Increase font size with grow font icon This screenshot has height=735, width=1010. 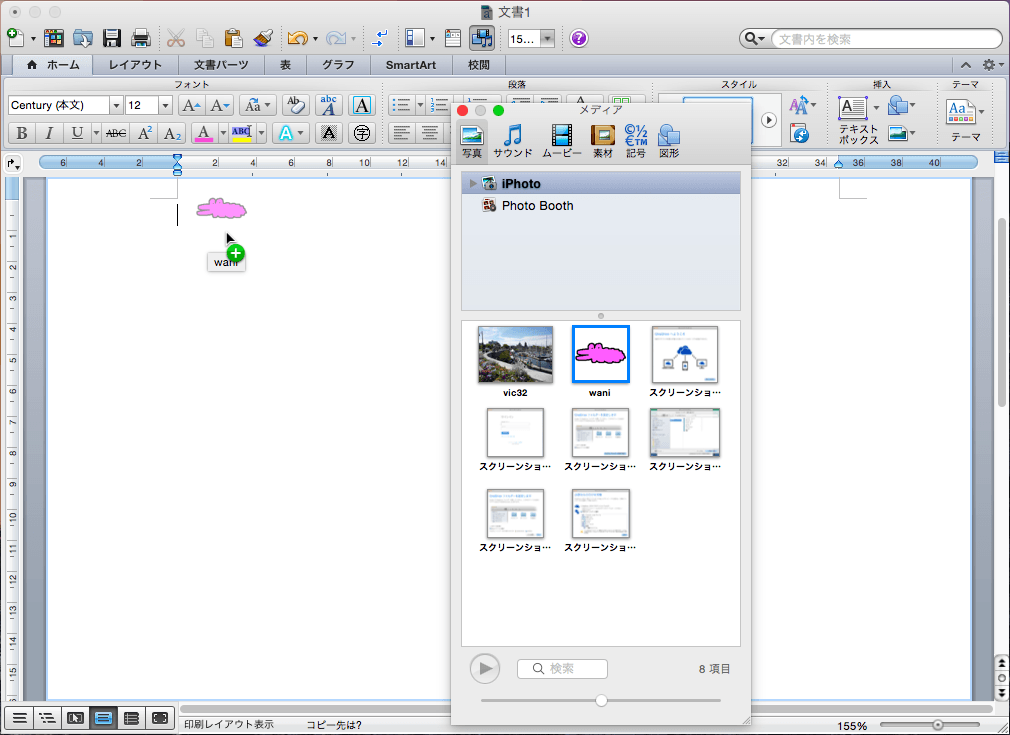[x=191, y=105]
